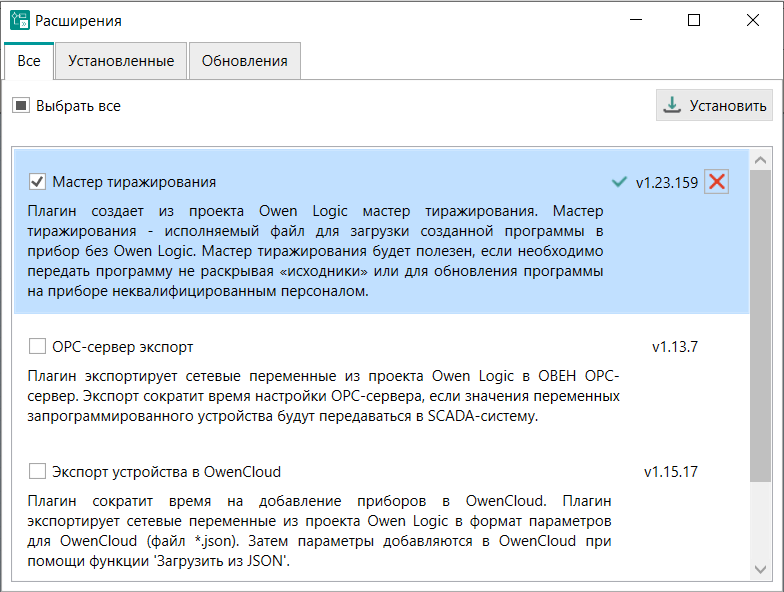Select the Экспорт устройства в OwenCloud title

pos(167,471)
